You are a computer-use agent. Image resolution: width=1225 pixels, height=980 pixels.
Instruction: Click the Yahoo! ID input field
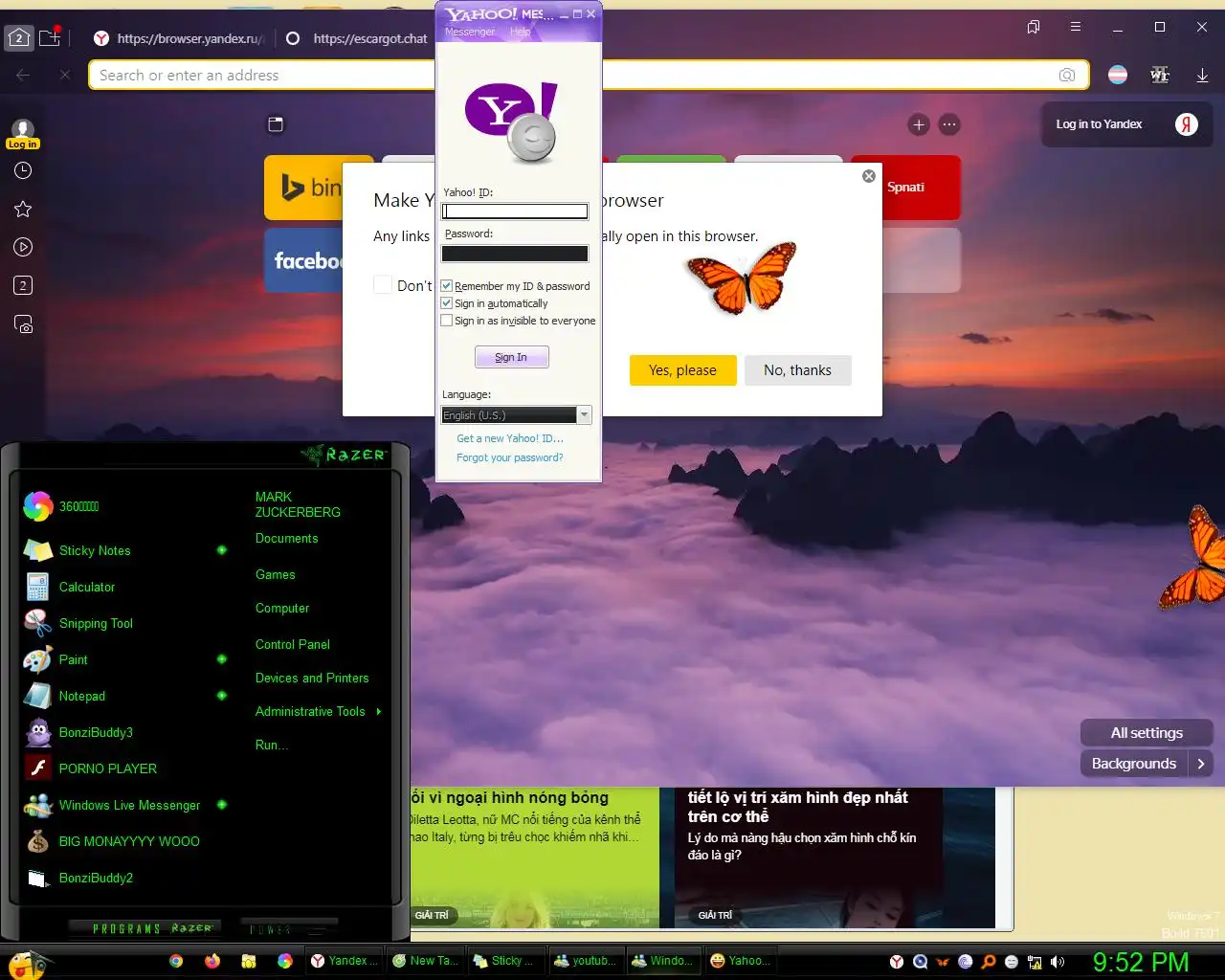tap(515, 211)
